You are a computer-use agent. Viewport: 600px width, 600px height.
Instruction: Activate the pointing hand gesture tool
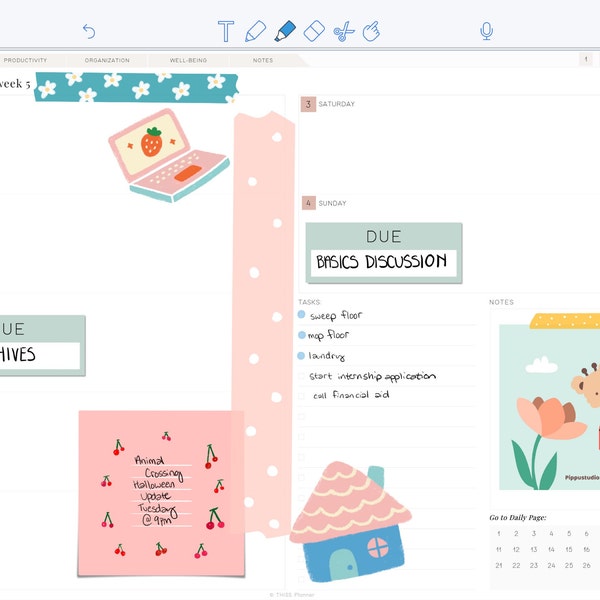371,31
